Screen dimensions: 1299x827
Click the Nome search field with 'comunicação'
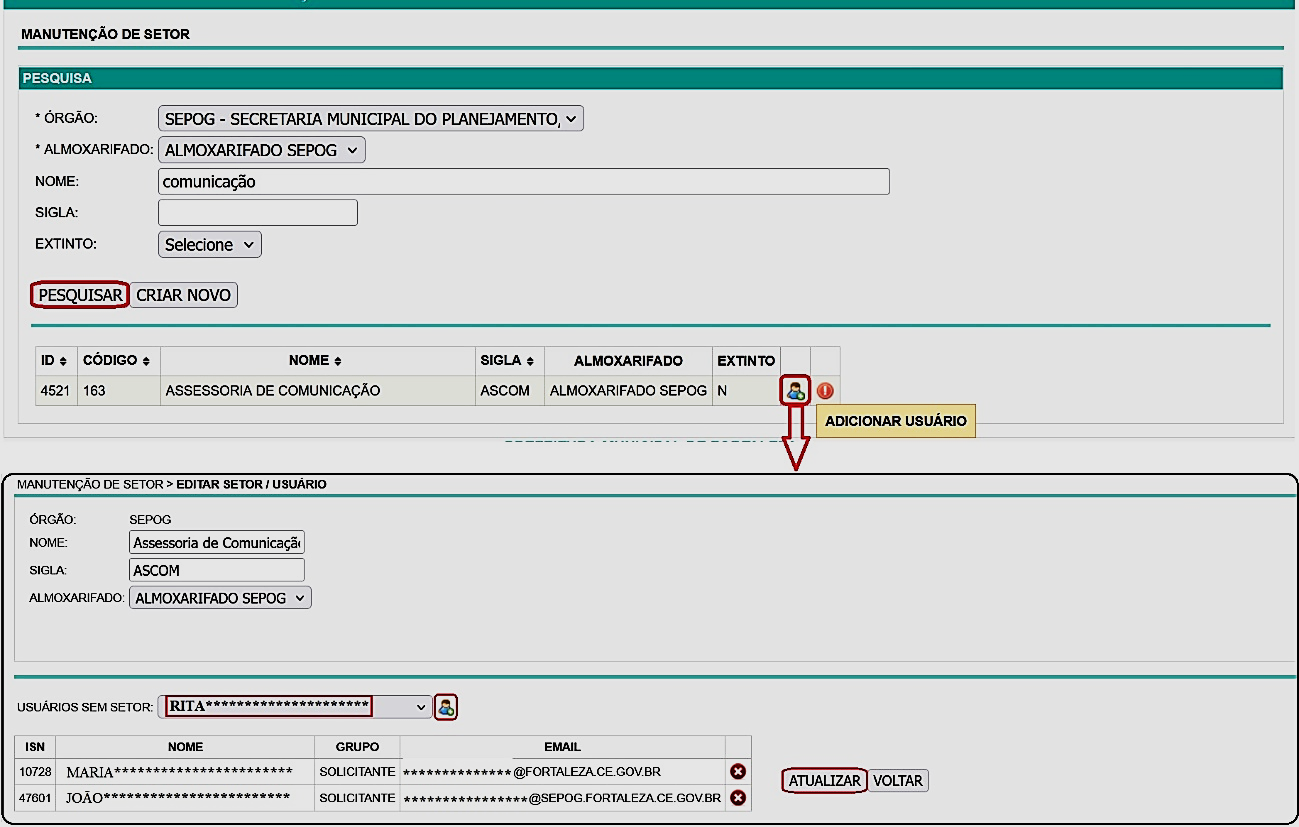pyautogui.click(x=524, y=182)
